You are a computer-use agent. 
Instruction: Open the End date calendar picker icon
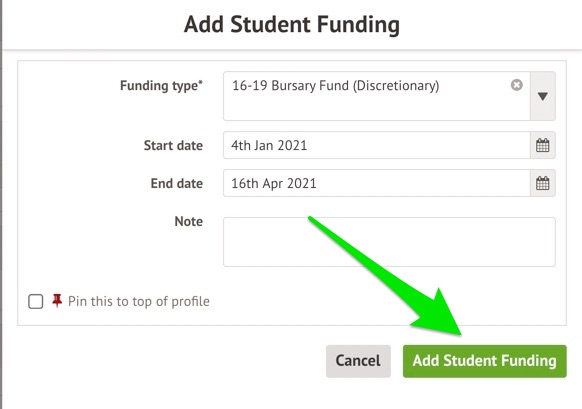(x=543, y=183)
